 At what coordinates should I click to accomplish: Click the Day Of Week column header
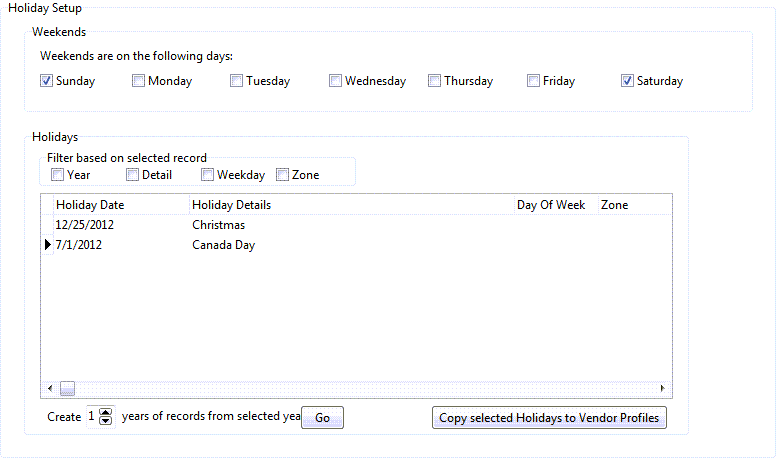pos(553,205)
